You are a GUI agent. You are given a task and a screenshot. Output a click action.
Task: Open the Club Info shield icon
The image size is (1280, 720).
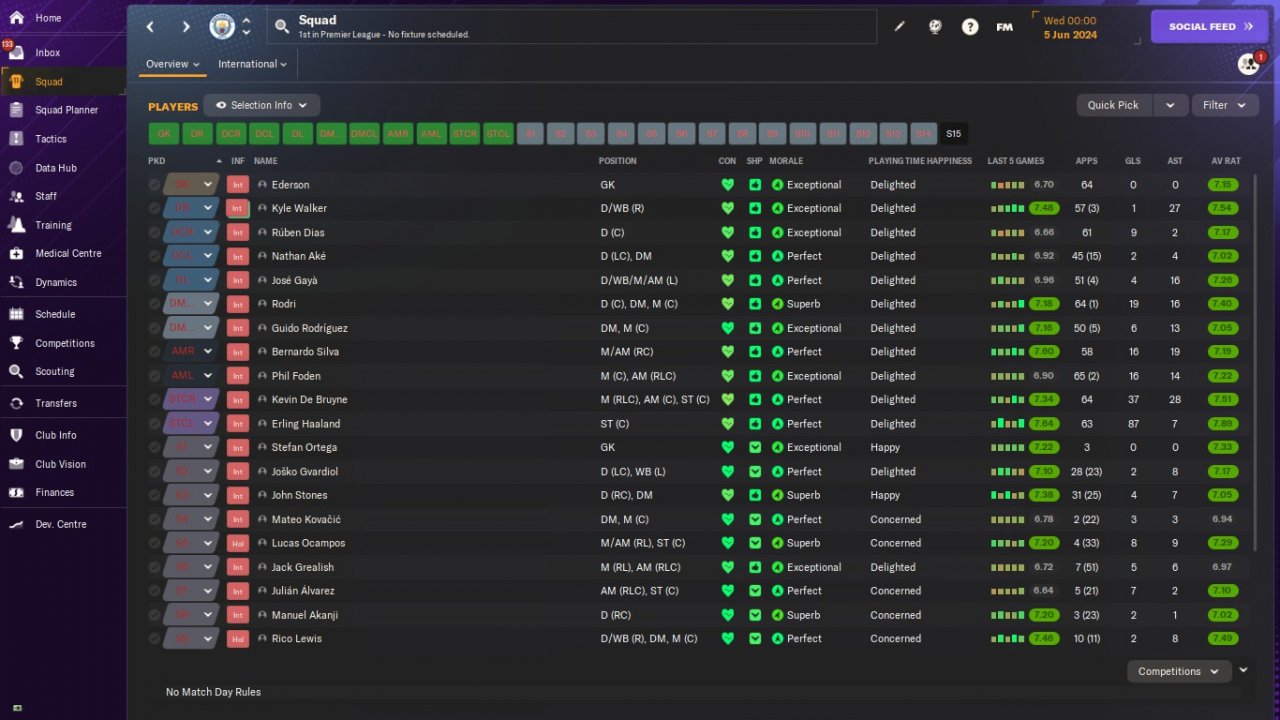[16, 435]
